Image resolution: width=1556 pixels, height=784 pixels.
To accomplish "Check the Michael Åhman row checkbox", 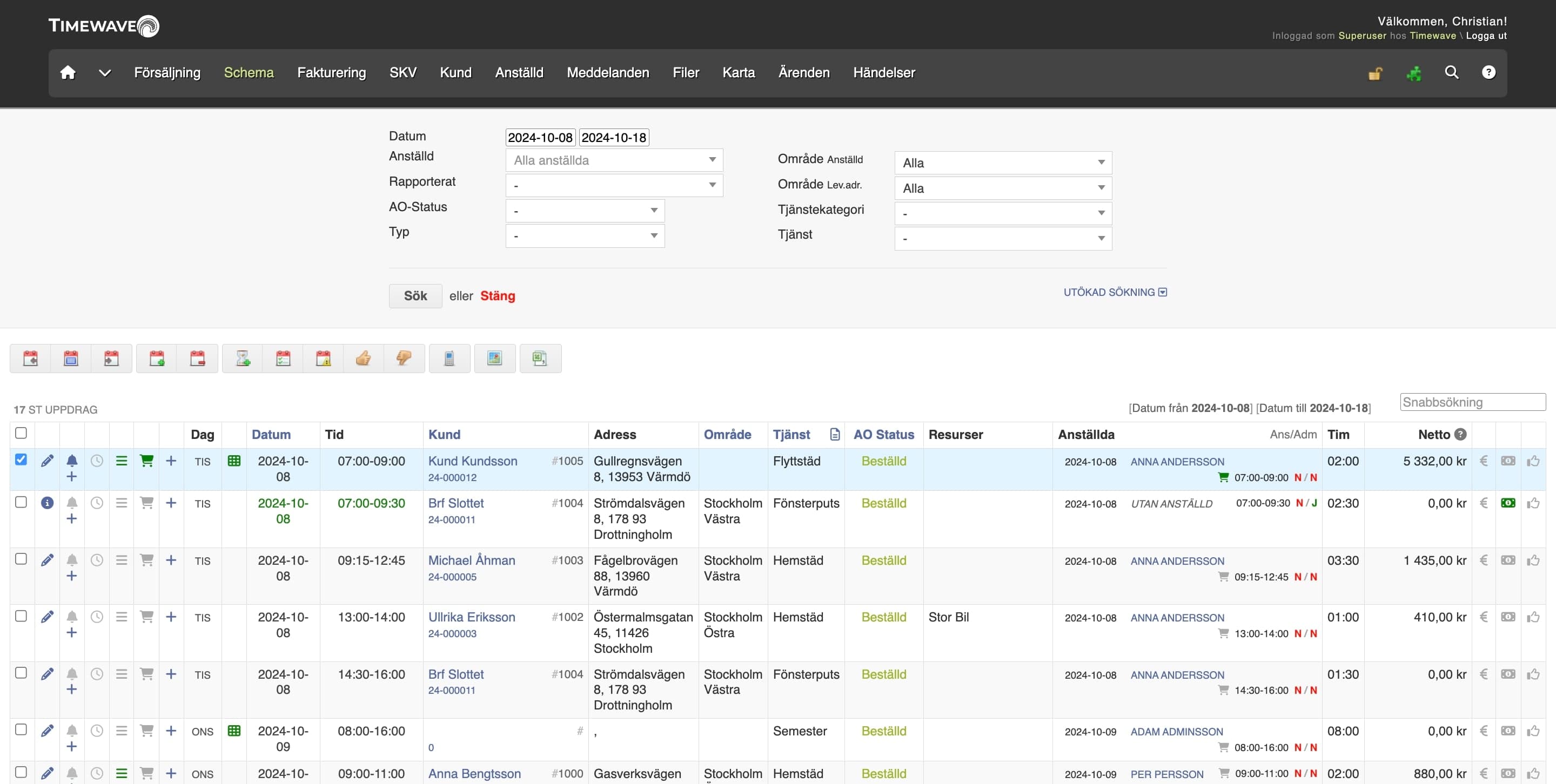I will (x=21, y=559).
